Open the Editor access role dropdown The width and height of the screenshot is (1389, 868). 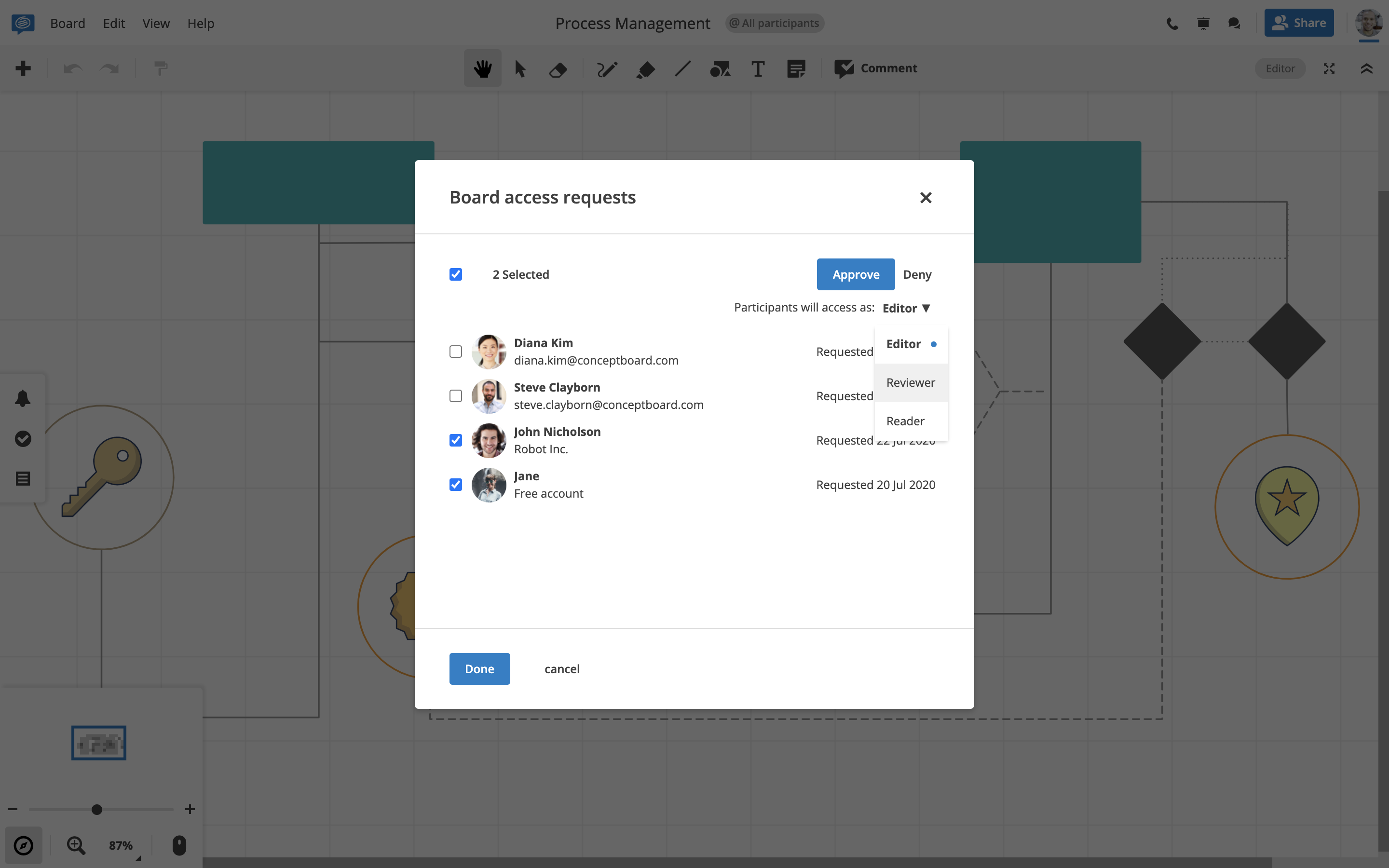(x=906, y=308)
